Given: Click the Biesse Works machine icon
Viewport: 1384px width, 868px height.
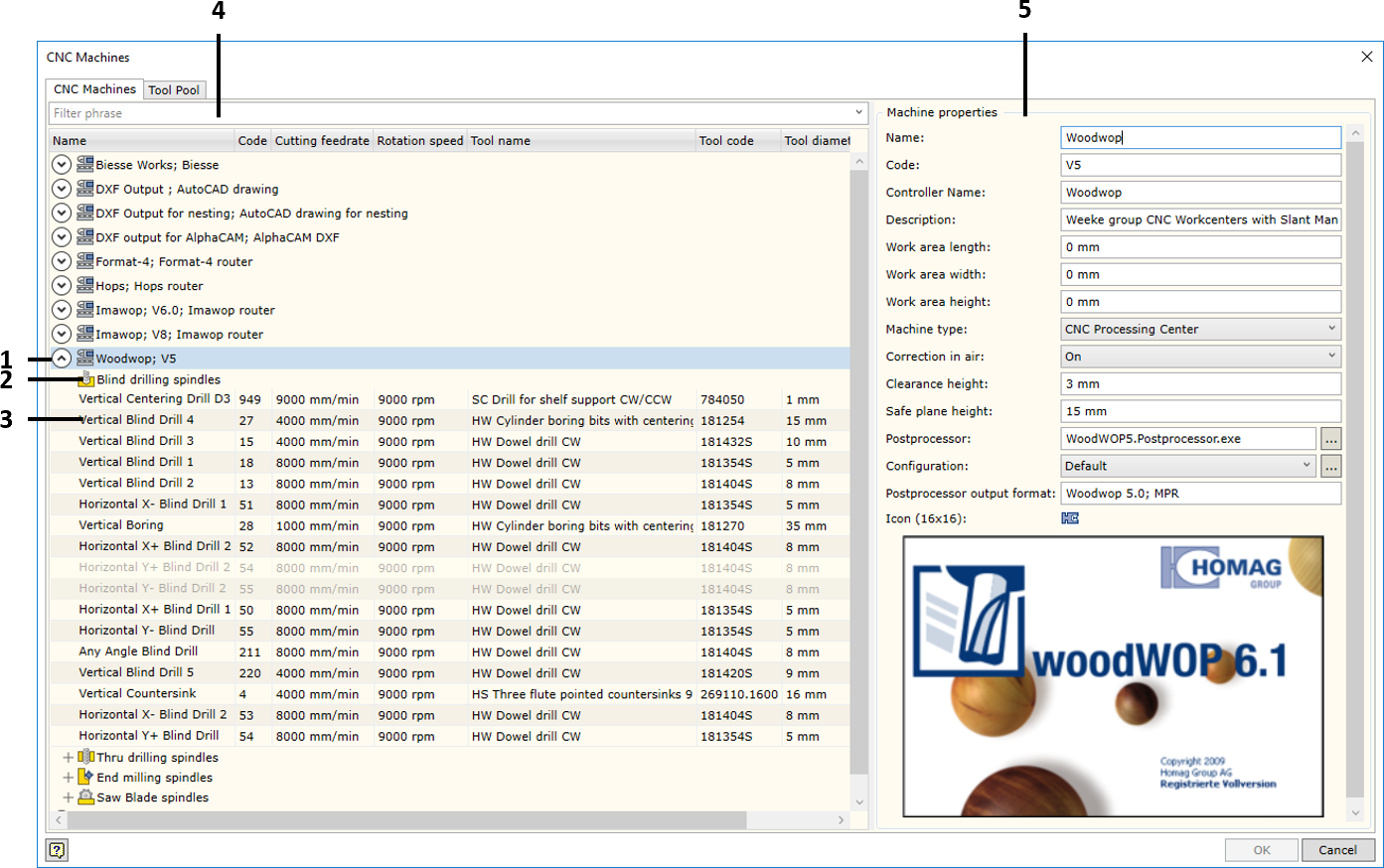Looking at the screenshot, I should 85,164.
